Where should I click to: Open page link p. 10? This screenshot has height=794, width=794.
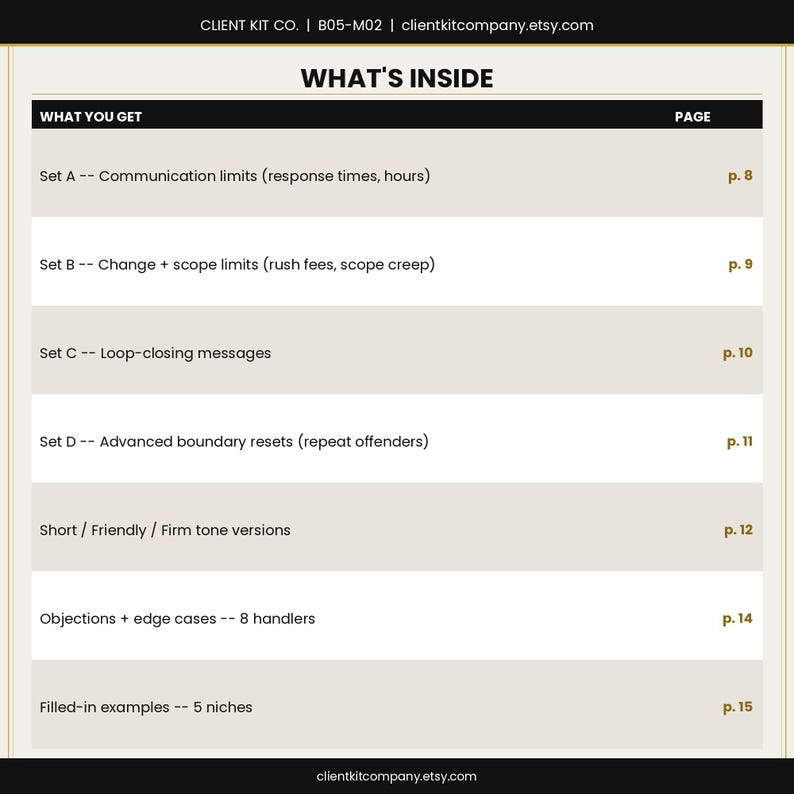click(737, 353)
